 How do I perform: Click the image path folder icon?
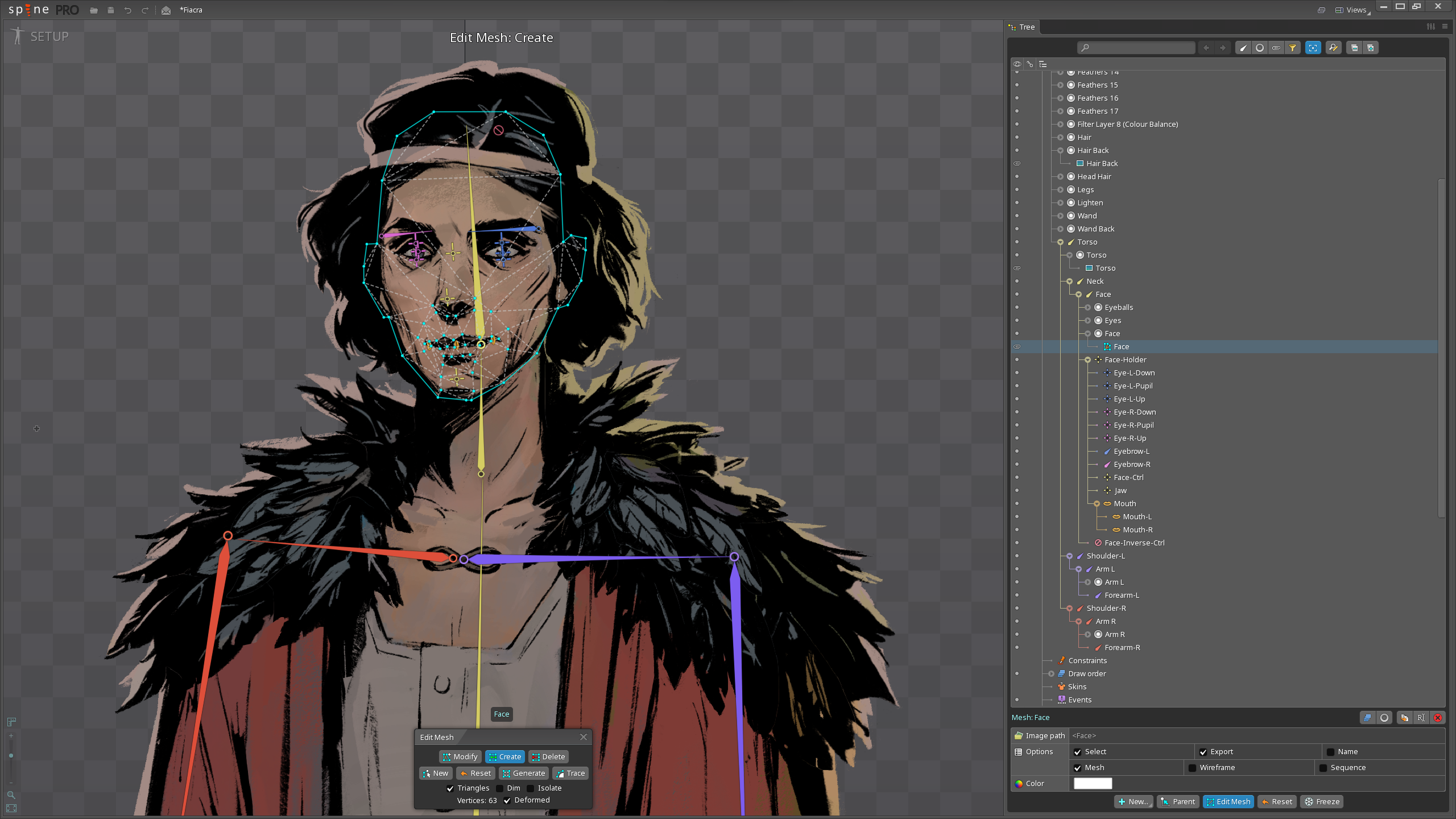coord(1019,735)
